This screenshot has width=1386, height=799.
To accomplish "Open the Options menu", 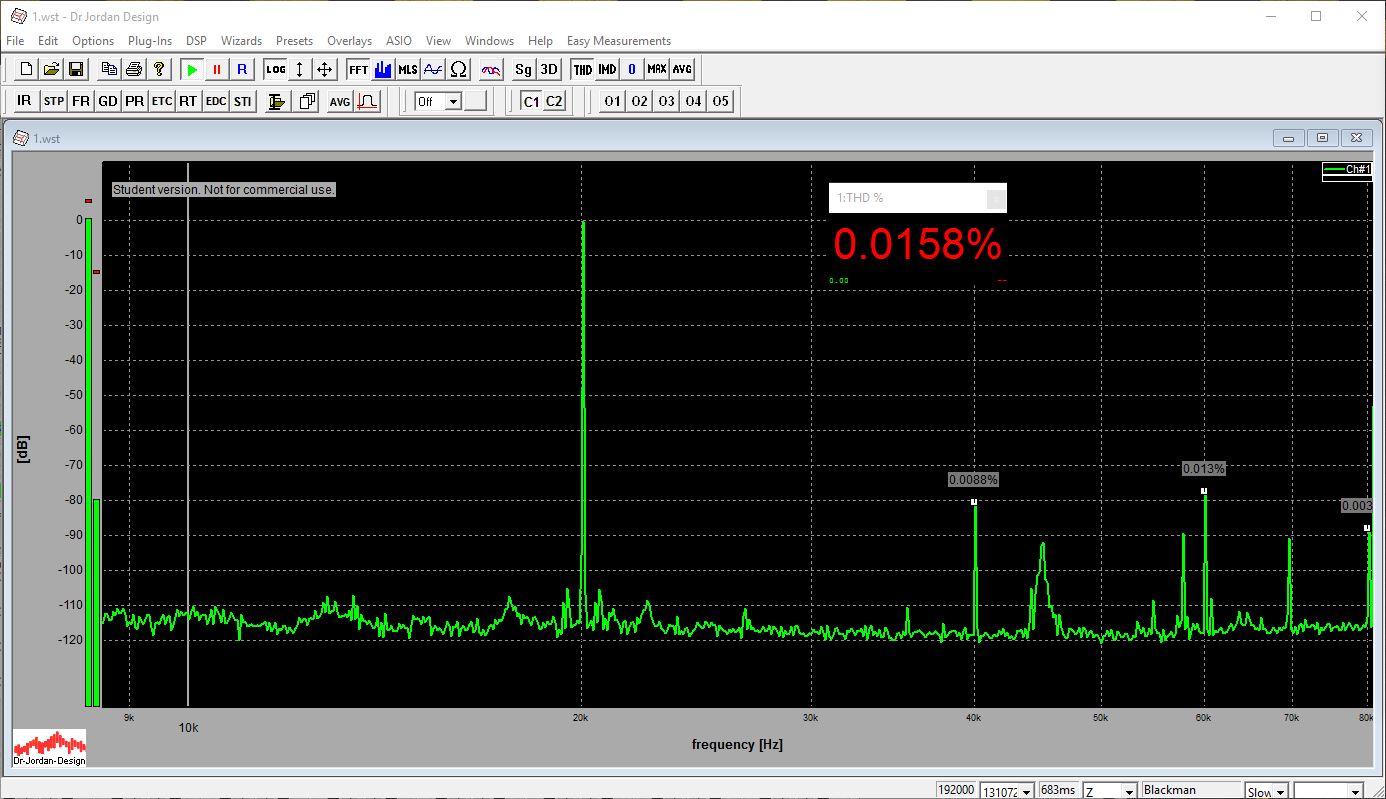I will coord(93,41).
